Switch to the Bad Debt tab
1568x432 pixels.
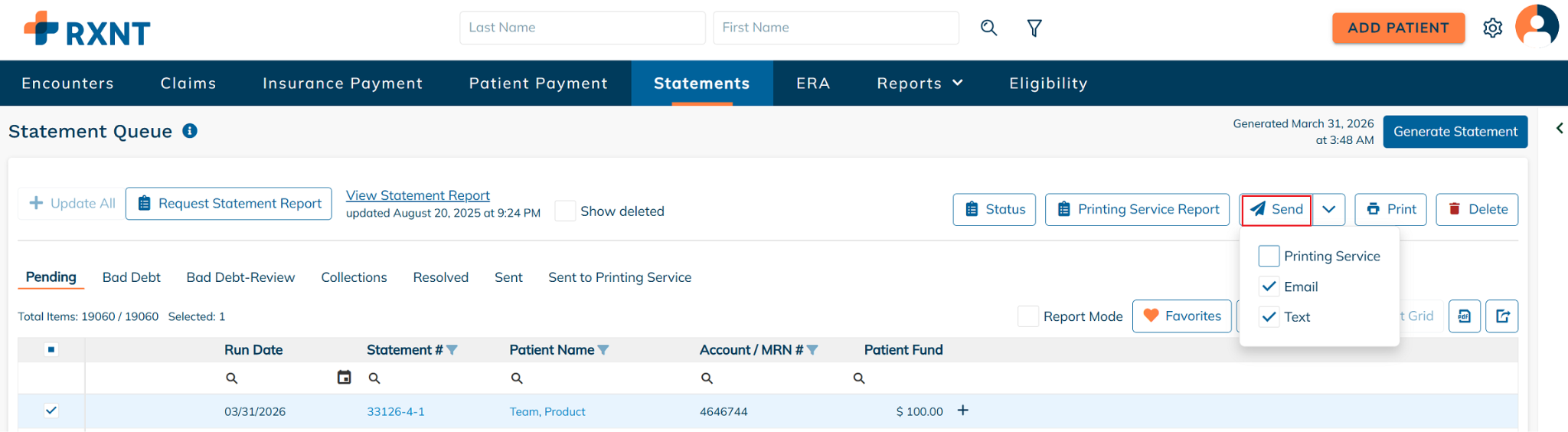pos(131,277)
